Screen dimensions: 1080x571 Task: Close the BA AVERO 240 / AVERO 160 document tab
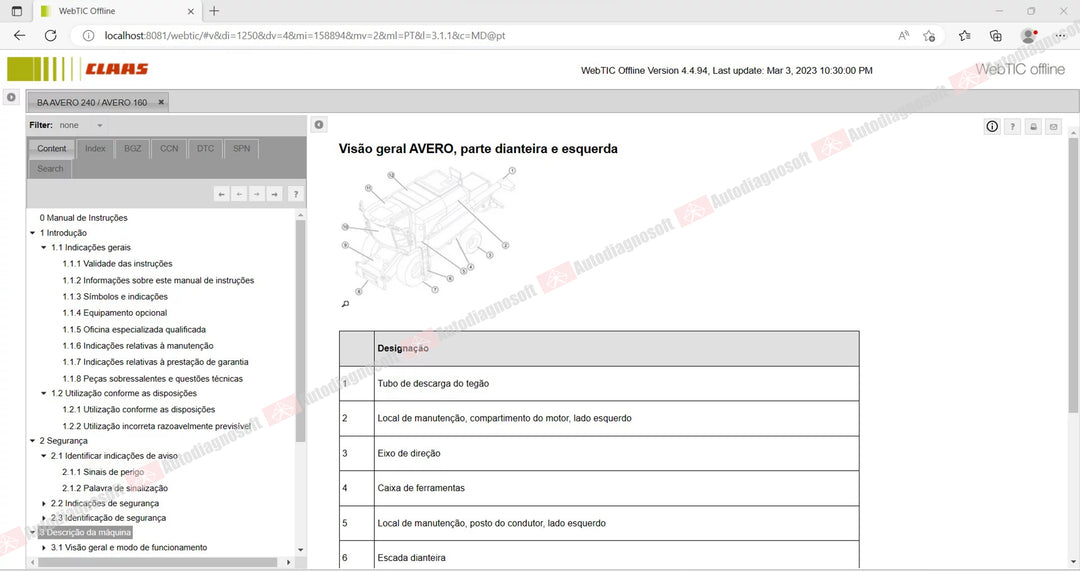(x=161, y=102)
